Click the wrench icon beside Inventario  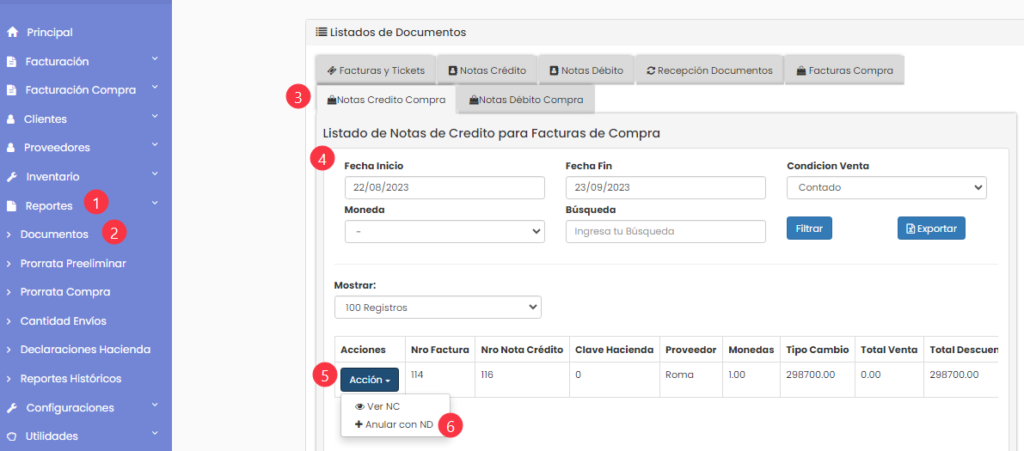(11, 177)
